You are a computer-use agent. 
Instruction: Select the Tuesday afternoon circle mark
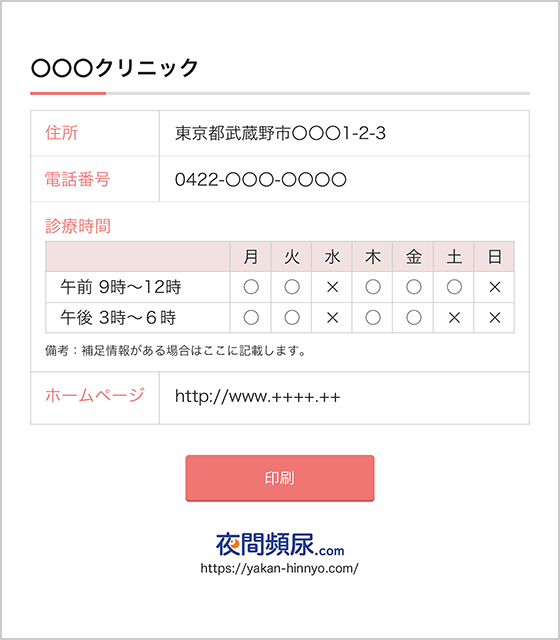pos(292,318)
